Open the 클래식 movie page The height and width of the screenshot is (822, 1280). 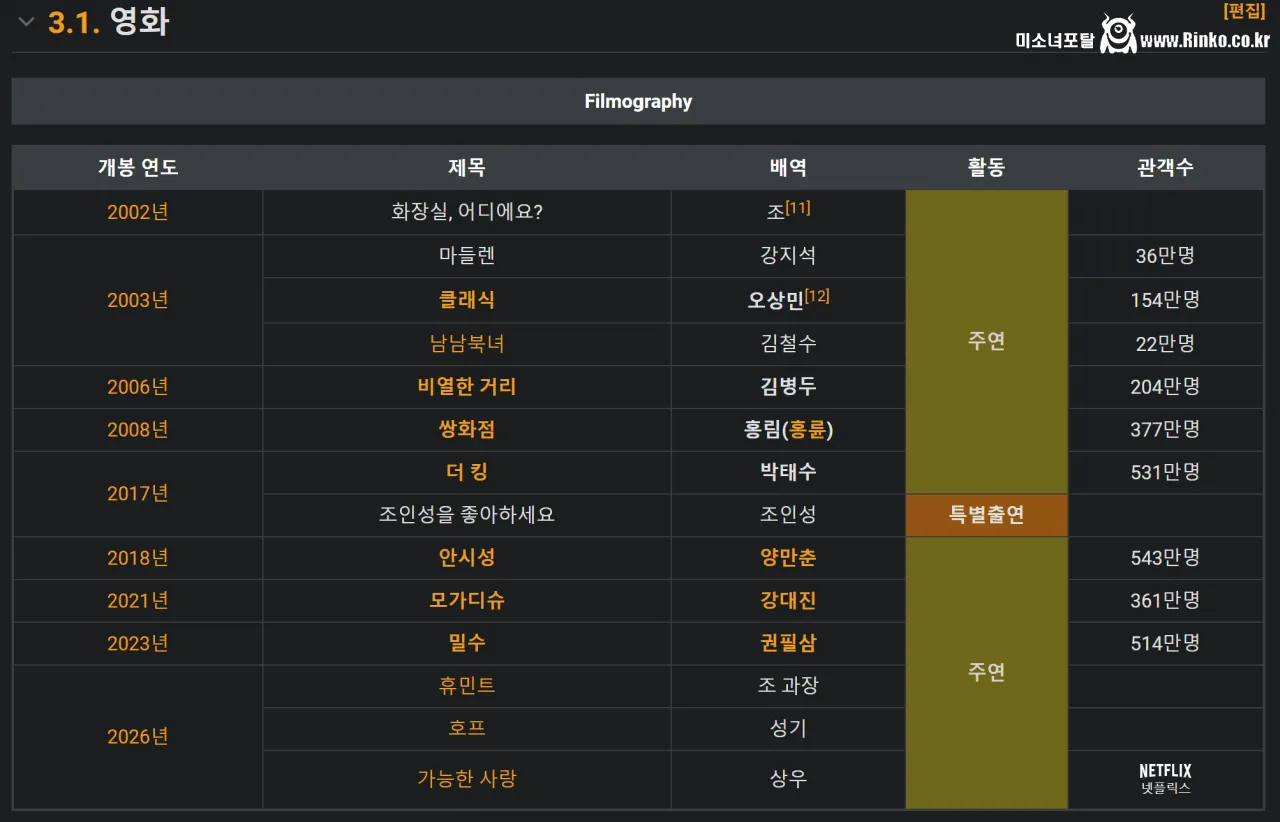click(466, 300)
